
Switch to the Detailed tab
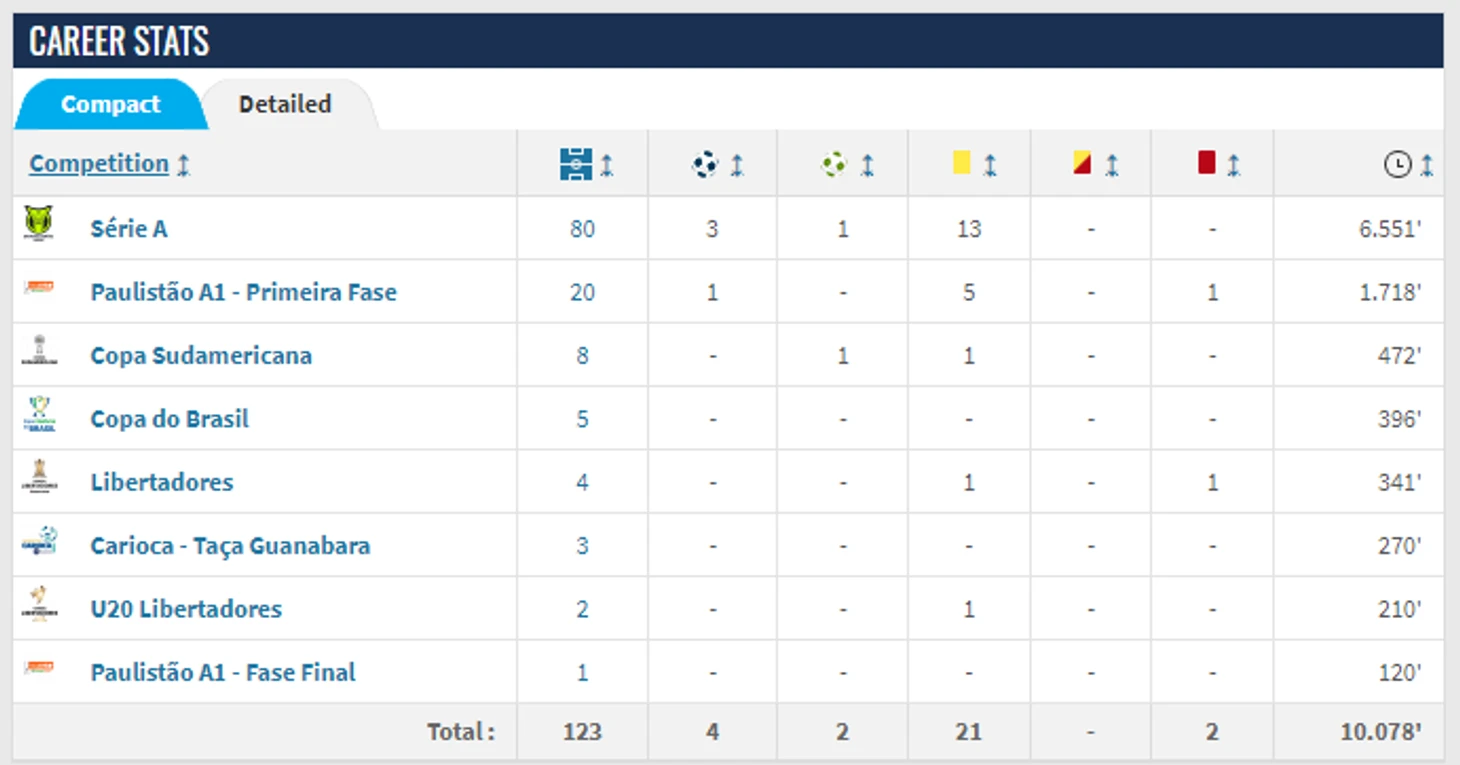285,104
